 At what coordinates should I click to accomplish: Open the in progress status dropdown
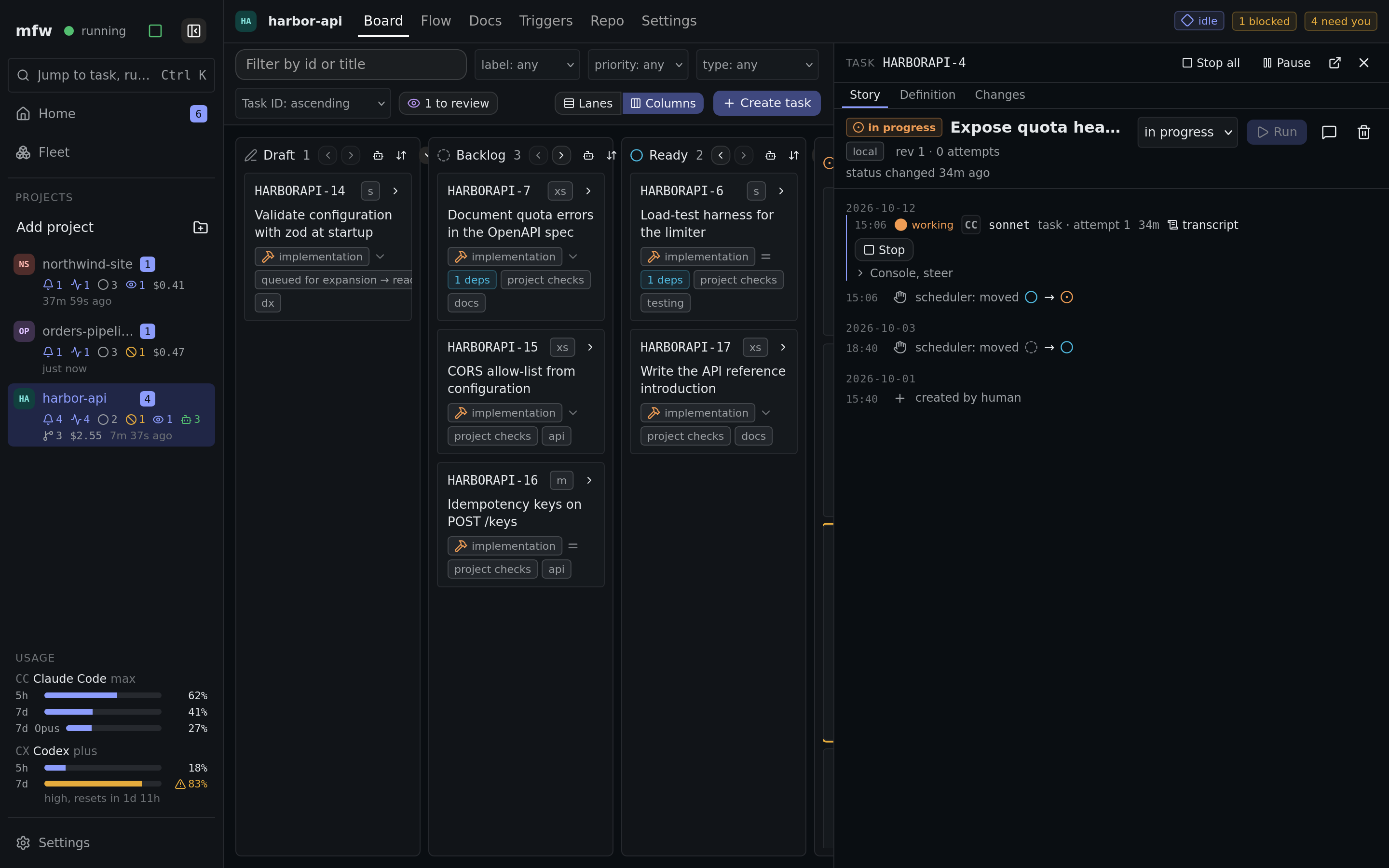point(1187,132)
